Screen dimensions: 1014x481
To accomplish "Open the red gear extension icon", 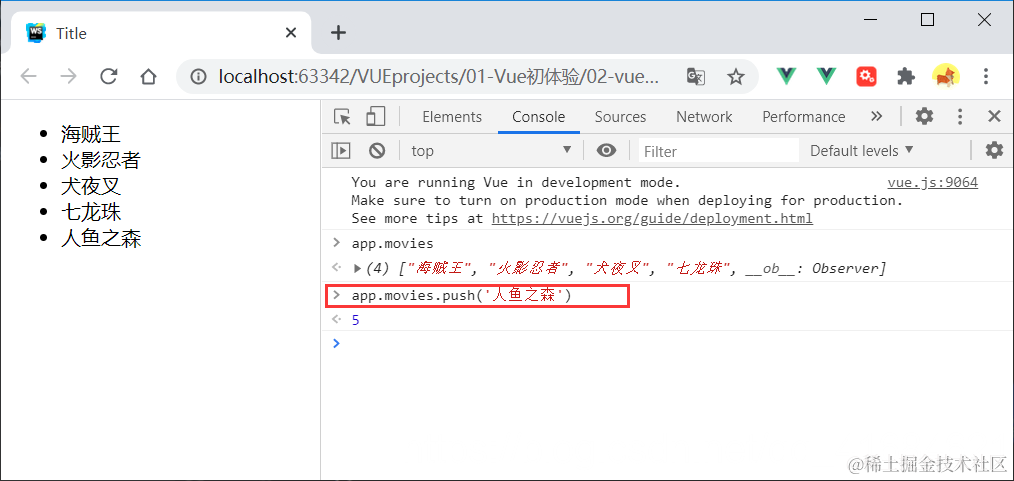I will (x=867, y=76).
